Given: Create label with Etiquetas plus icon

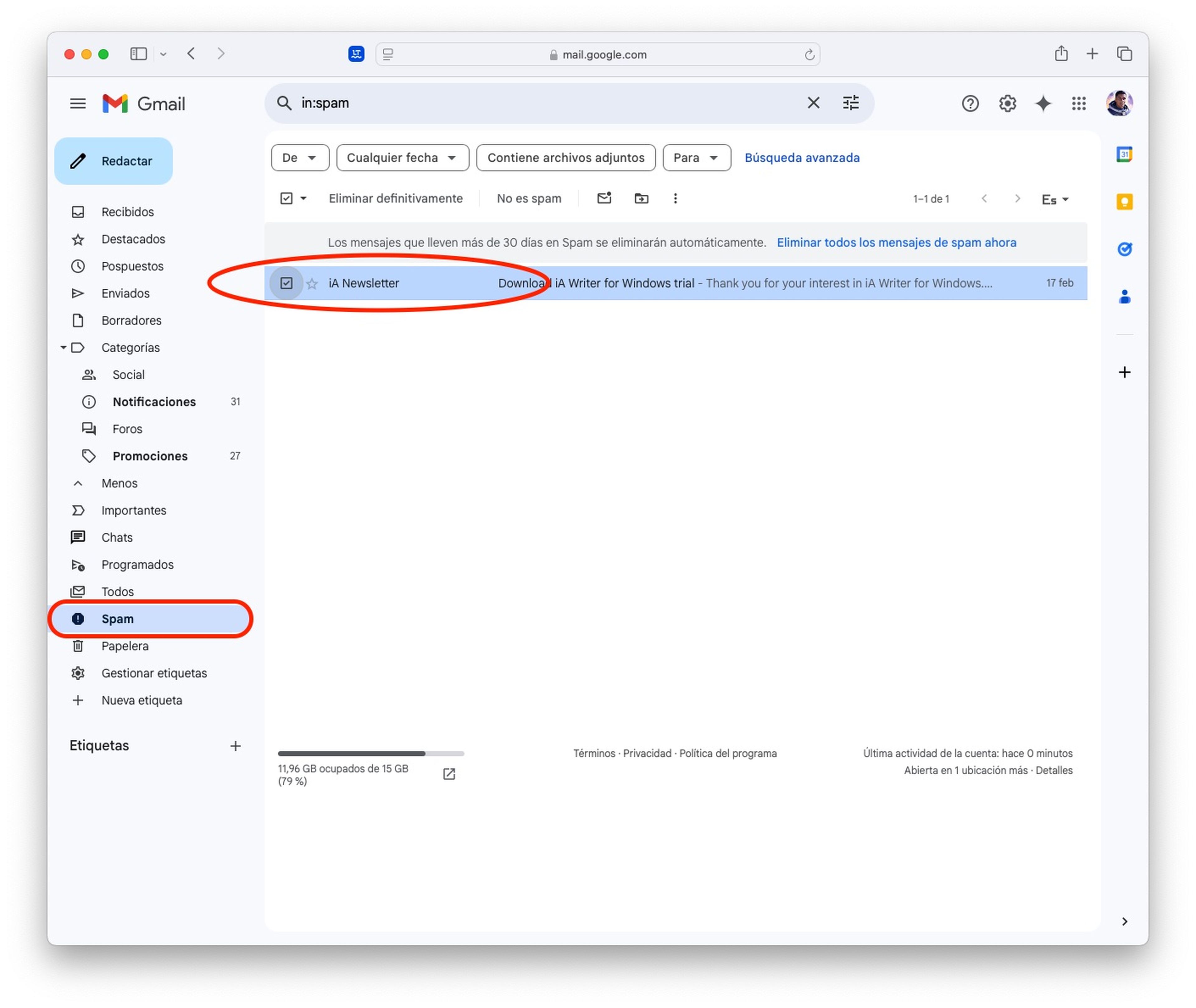Looking at the screenshot, I should click(235, 746).
